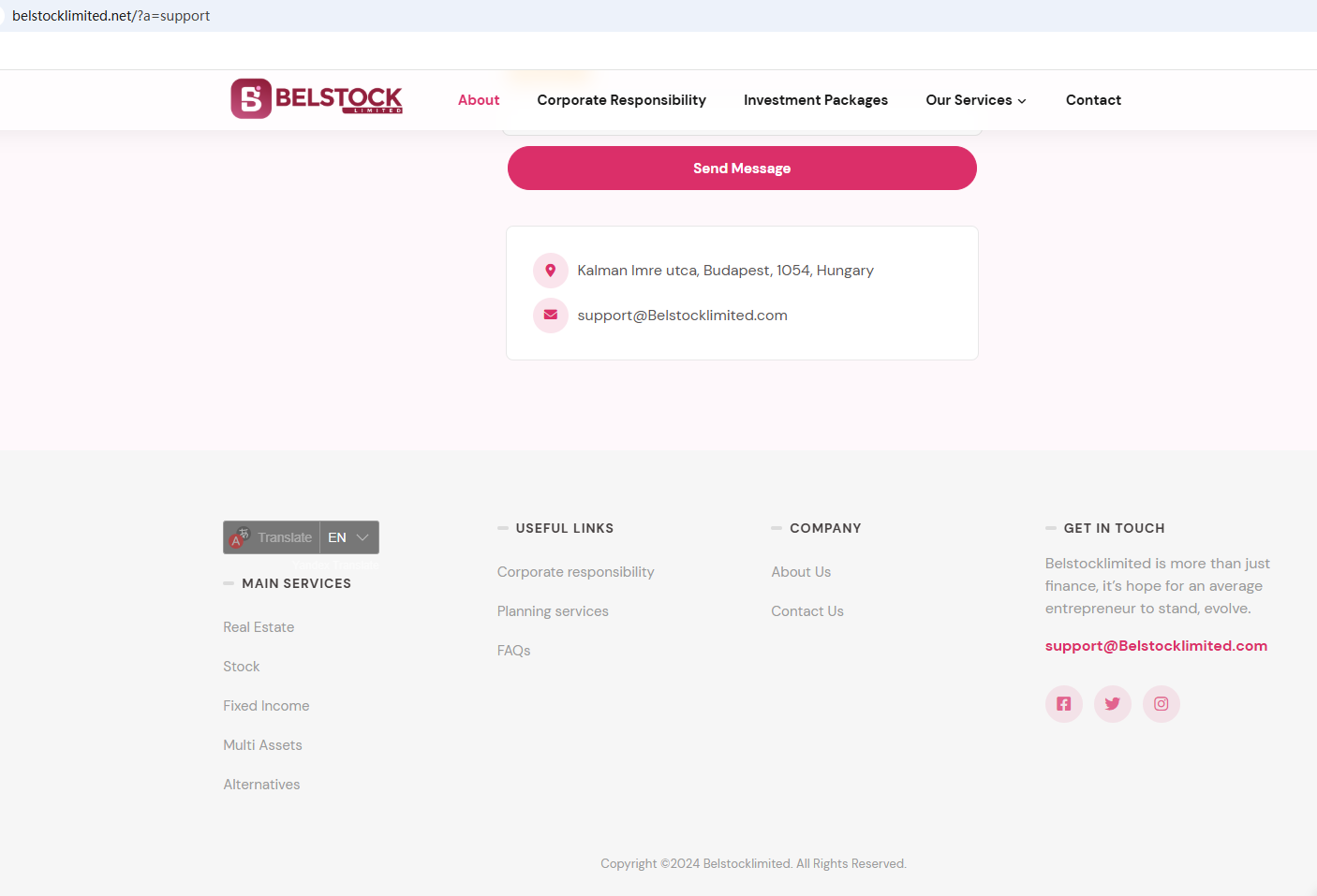Open the About Us link
This screenshot has height=896, width=1317.
tap(801, 572)
